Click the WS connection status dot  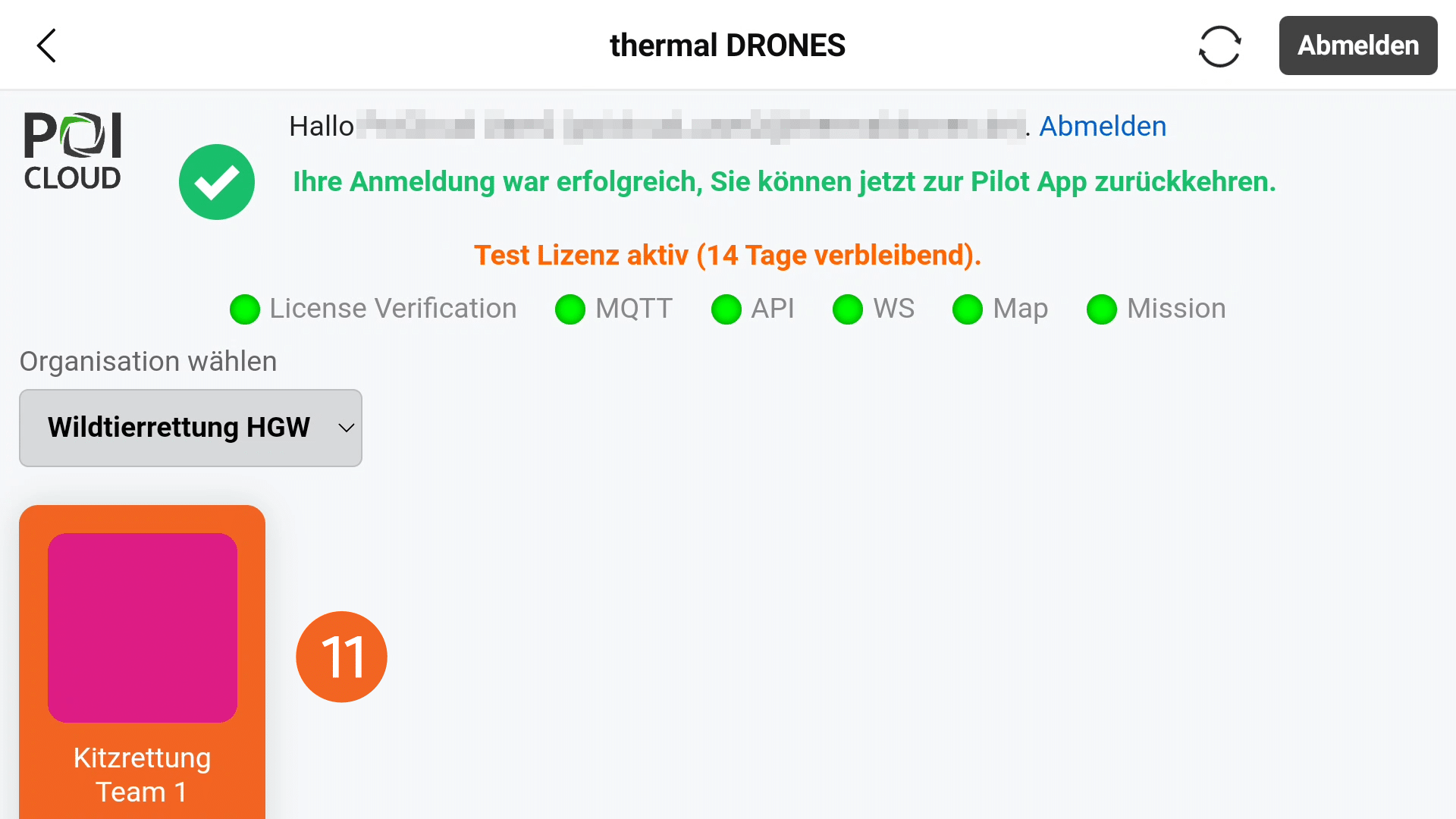point(848,309)
